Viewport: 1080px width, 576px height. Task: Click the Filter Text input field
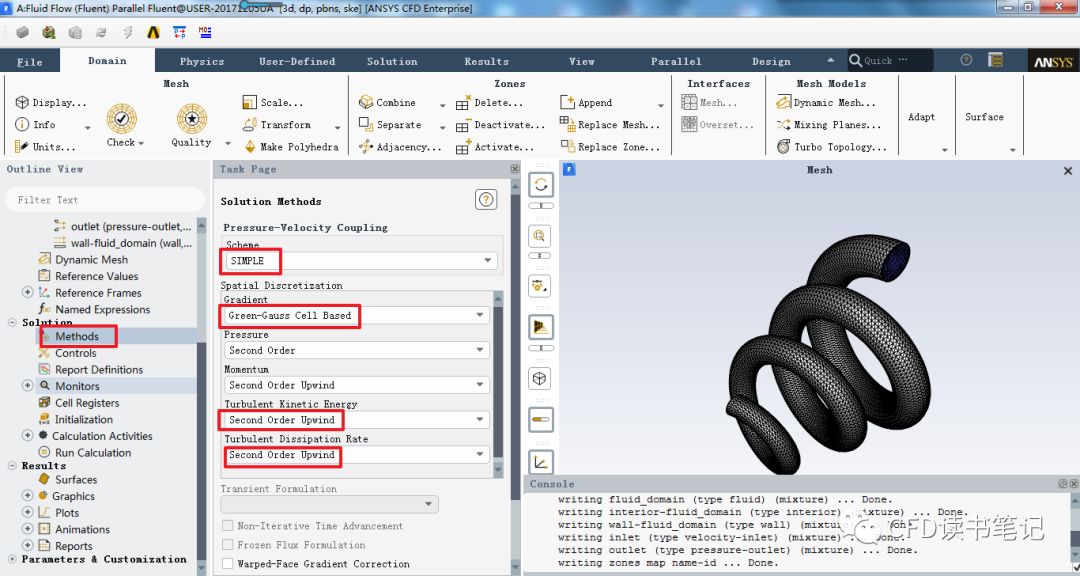click(x=100, y=200)
